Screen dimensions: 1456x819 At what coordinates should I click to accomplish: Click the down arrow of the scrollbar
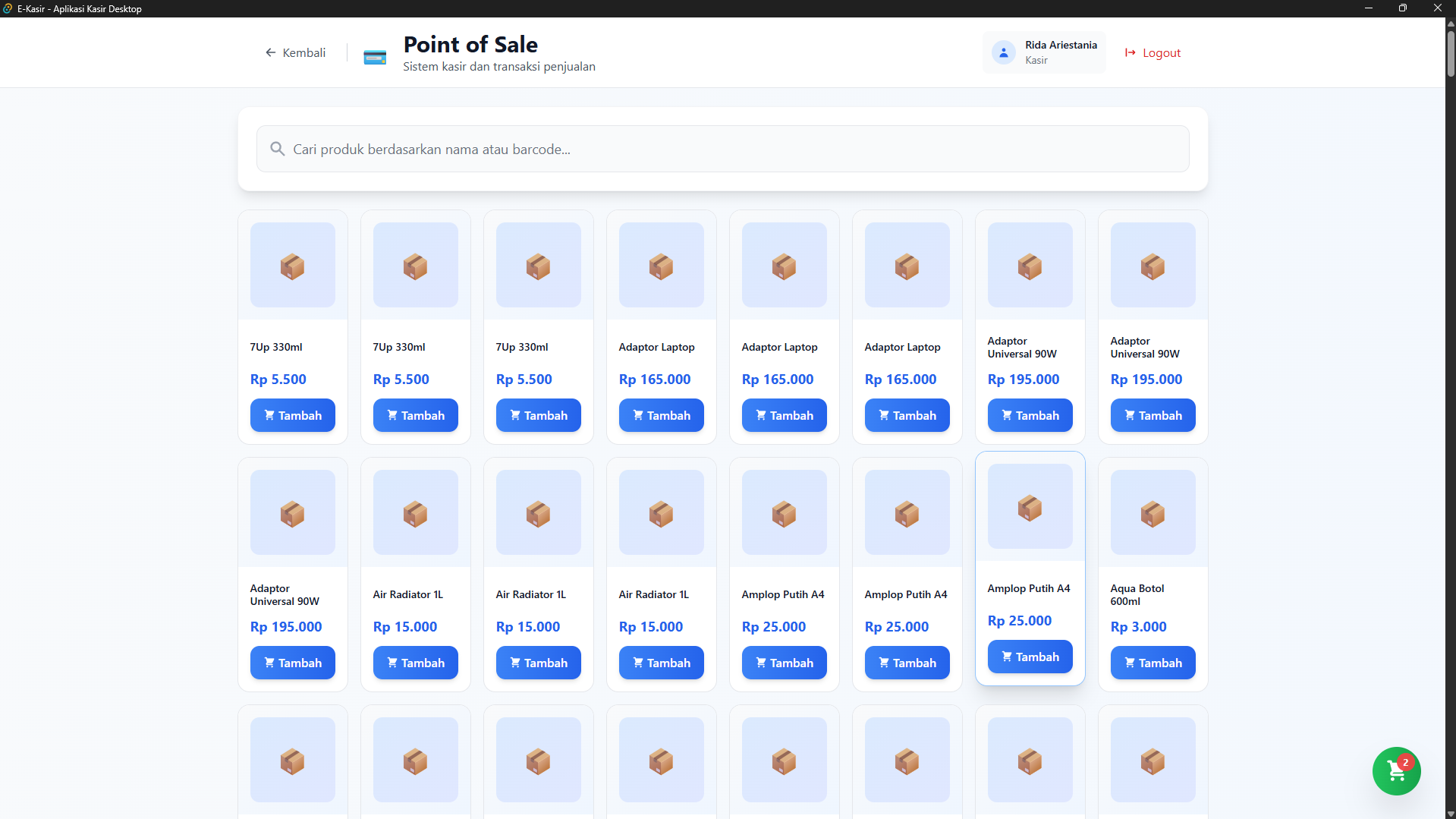[x=1450, y=813]
